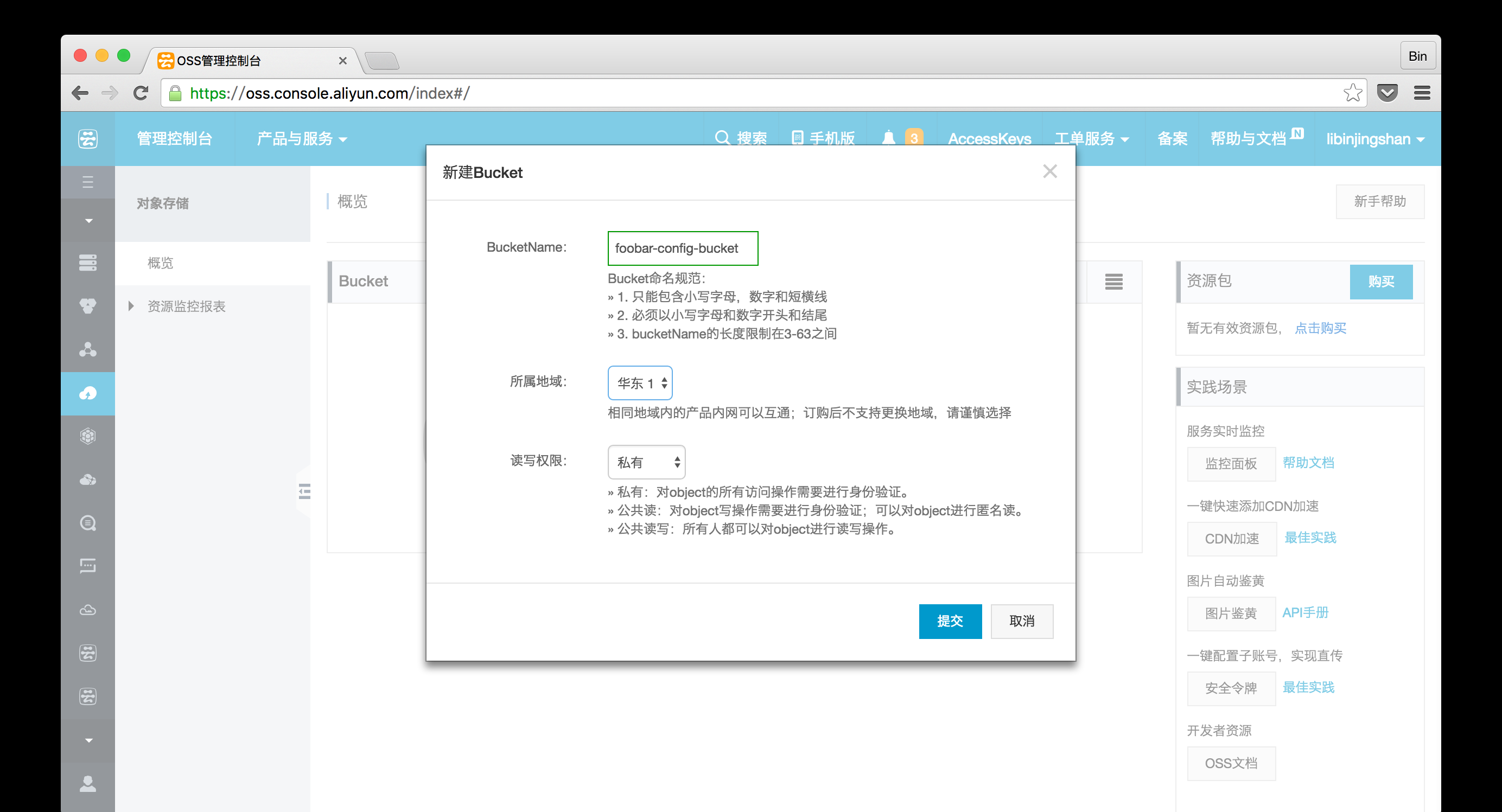Open libinjingshan account menu
1502x812 pixels.
click(x=1376, y=139)
